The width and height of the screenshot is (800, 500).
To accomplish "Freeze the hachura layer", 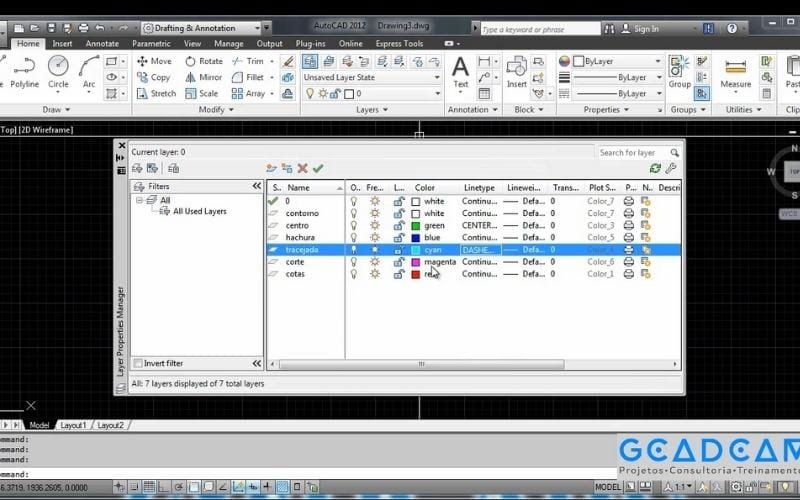I will pos(375,238).
